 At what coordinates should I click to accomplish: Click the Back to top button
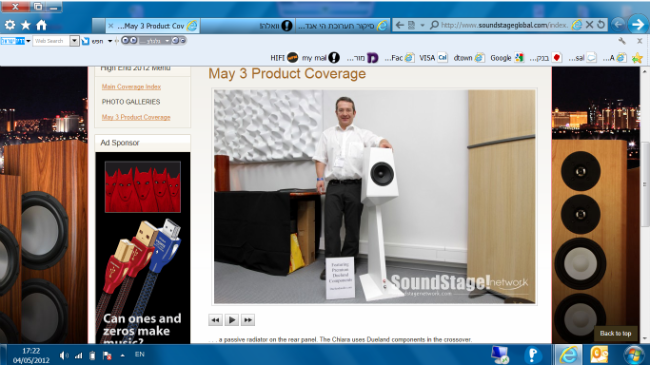point(615,333)
